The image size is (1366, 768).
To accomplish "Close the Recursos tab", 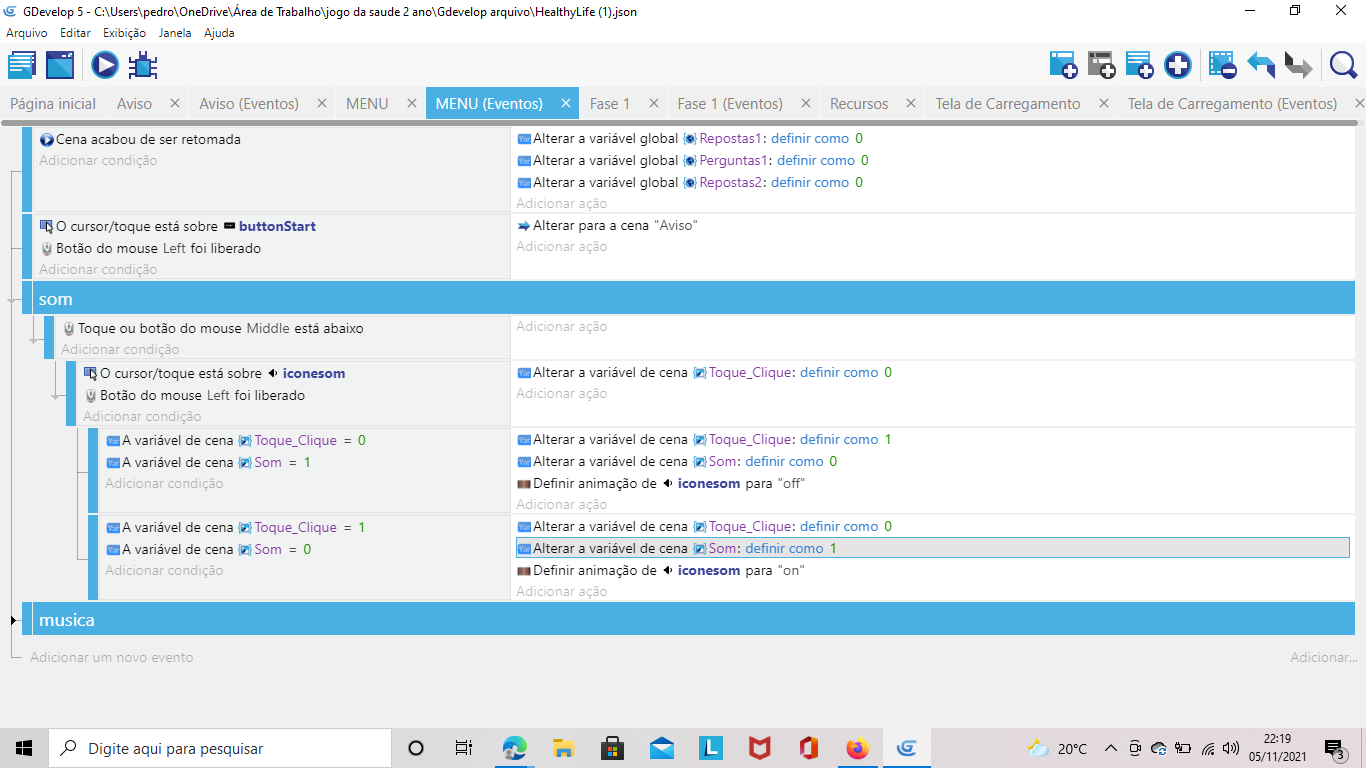I will [x=910, y=103].
